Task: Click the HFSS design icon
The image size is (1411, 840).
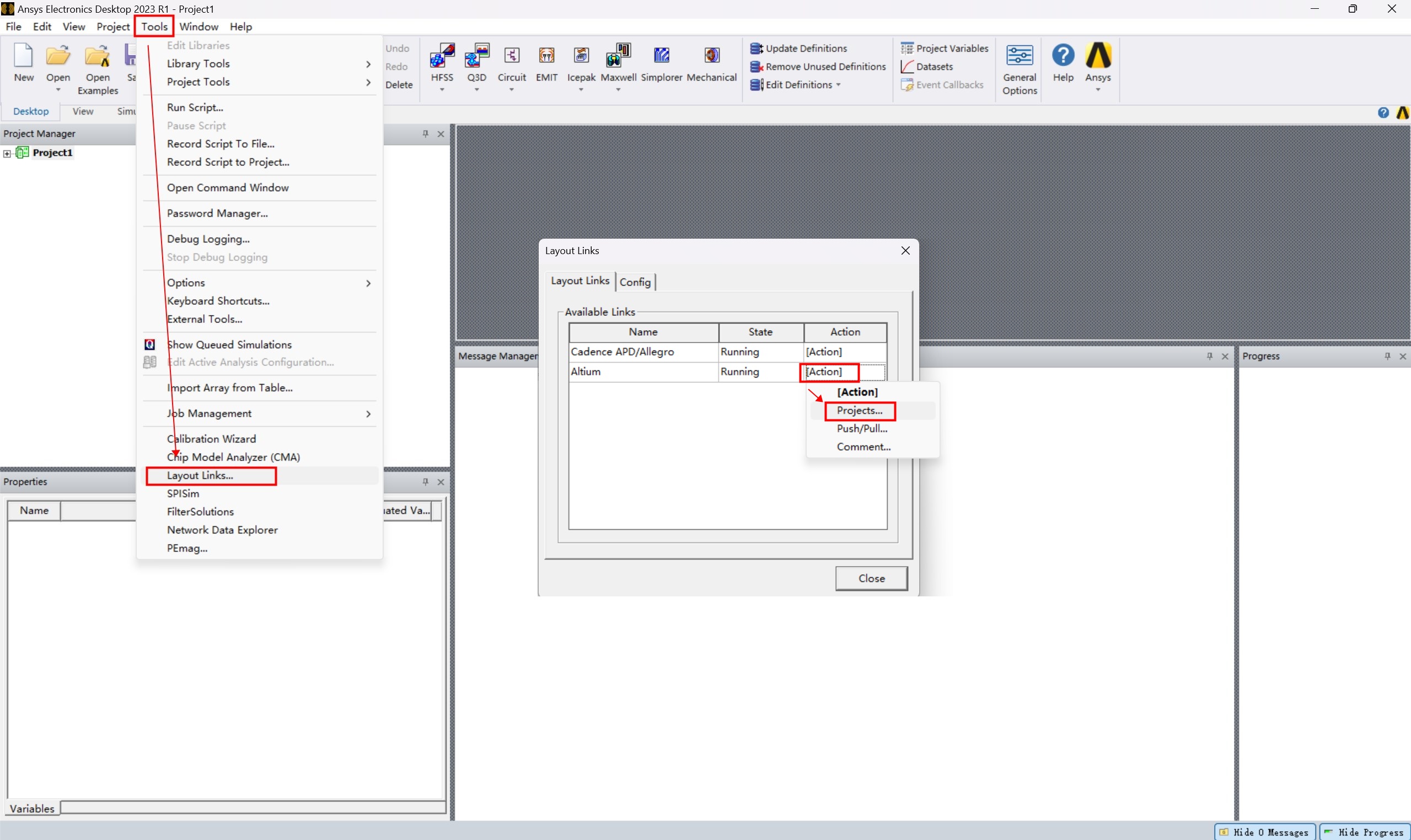Action: tap(442, 57)
